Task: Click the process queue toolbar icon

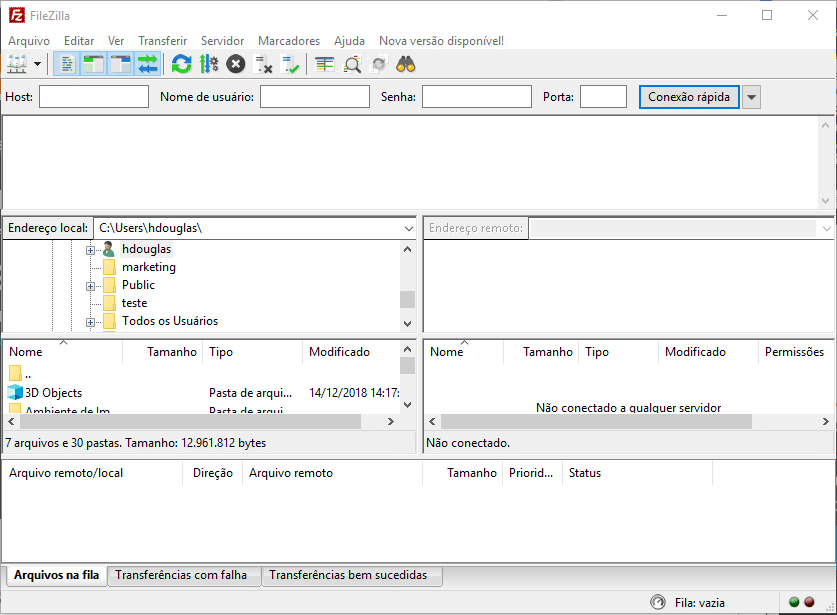Action: (209, 65)
